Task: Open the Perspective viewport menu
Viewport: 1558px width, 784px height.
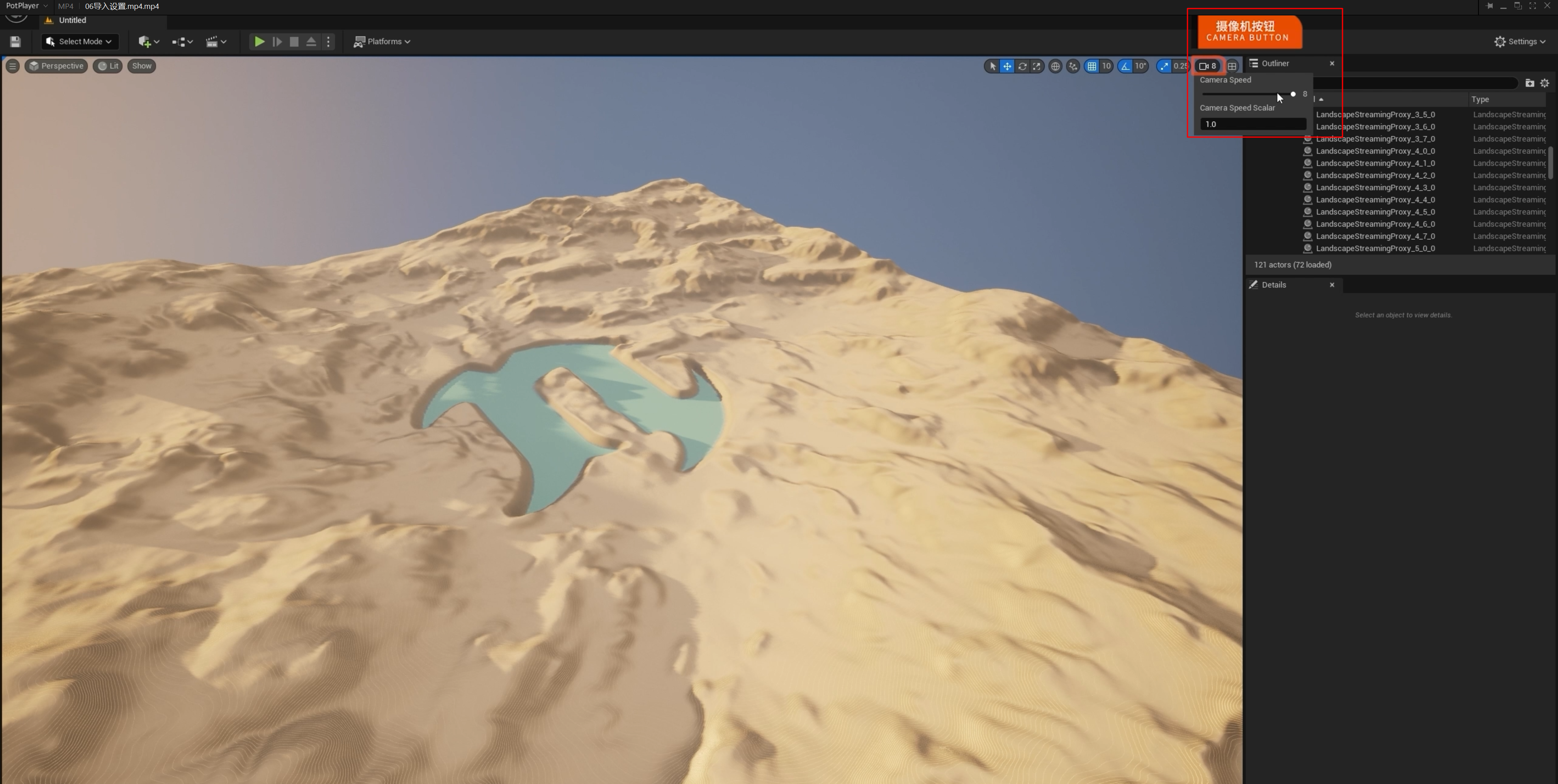Action: click(56, 66)
